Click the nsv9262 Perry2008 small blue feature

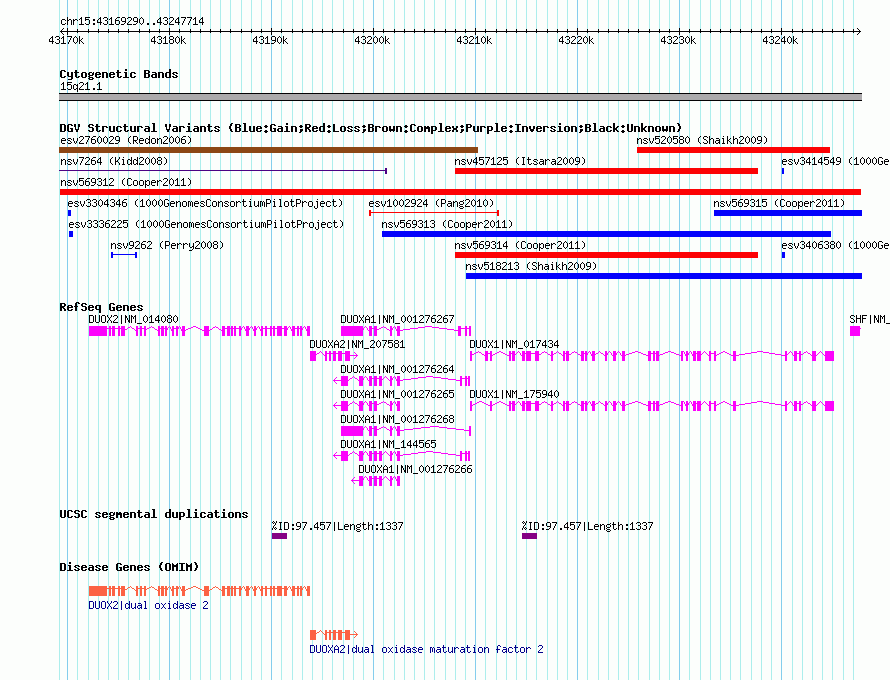coord(124,255)
